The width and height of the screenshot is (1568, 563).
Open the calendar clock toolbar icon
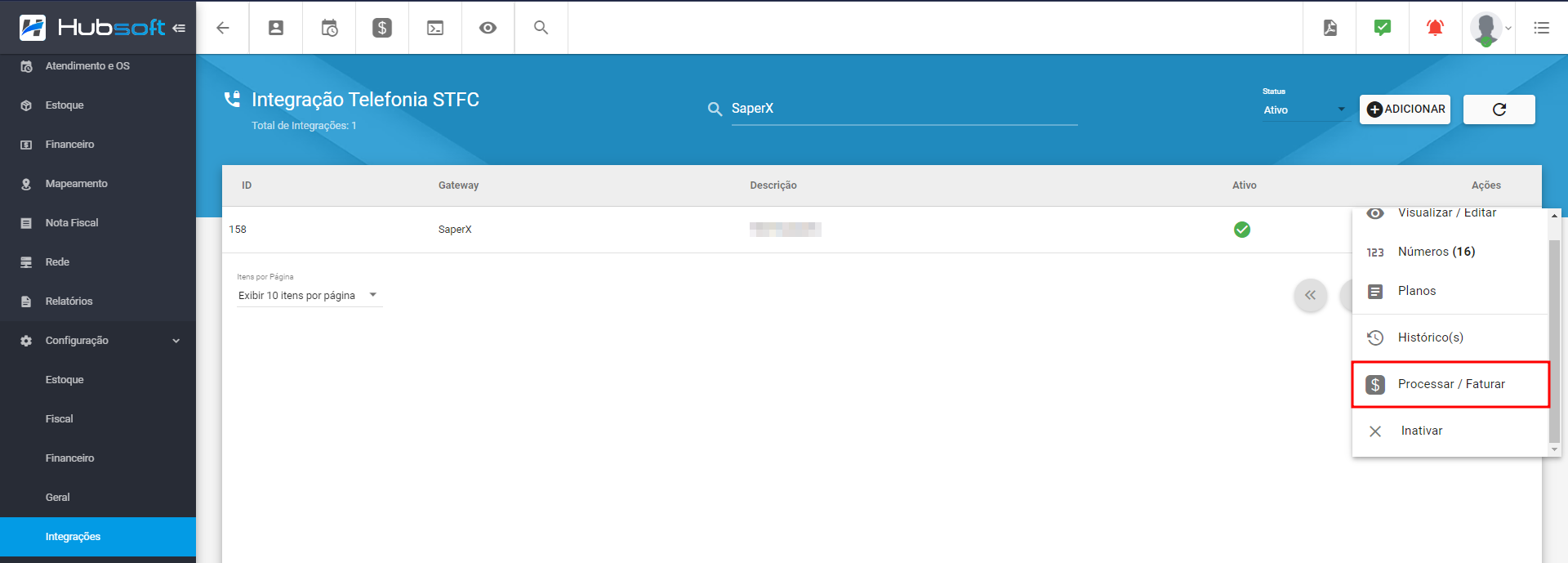(329, 28)
